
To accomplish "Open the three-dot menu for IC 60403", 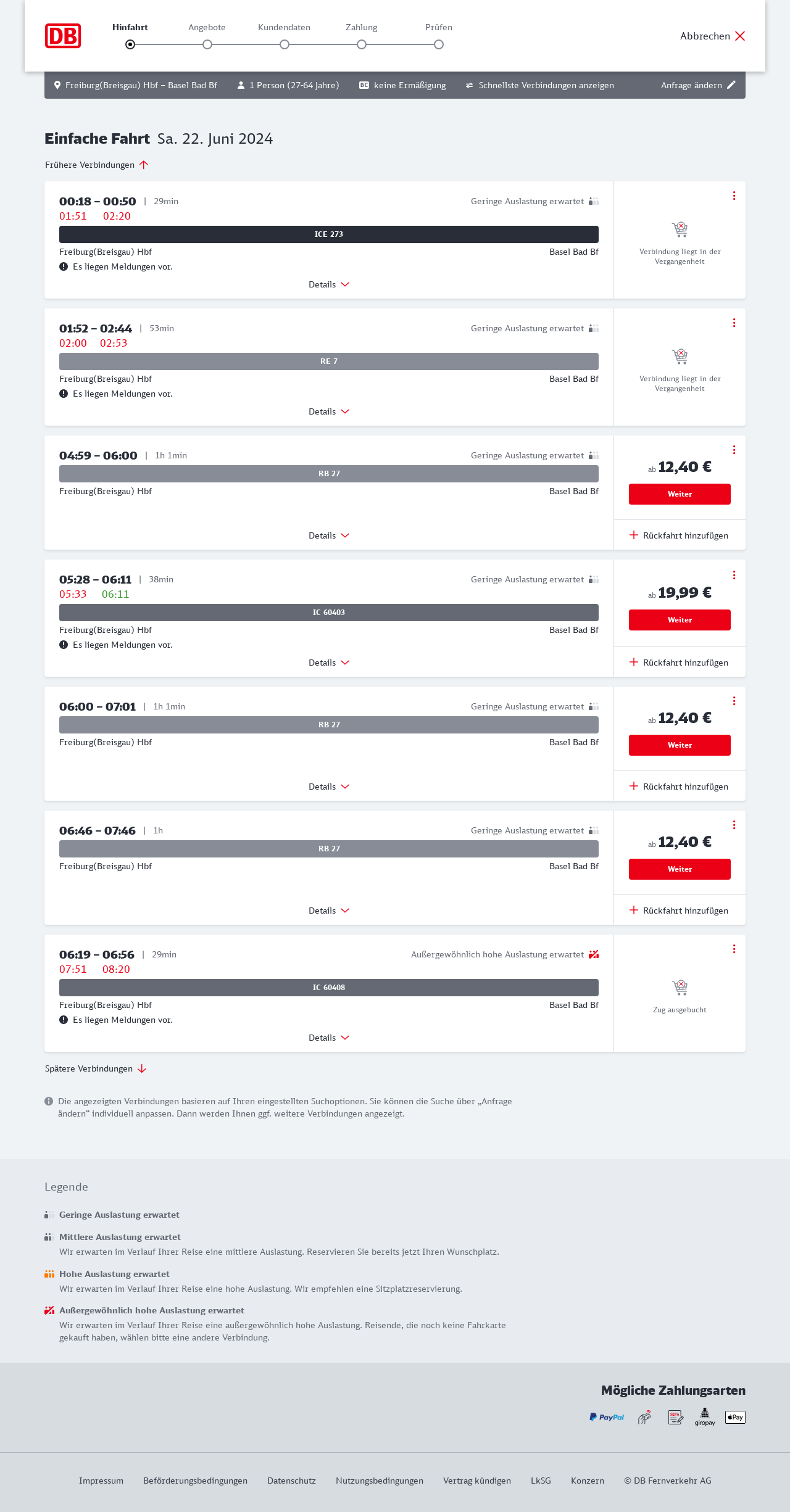I will (x=734, y=575).
